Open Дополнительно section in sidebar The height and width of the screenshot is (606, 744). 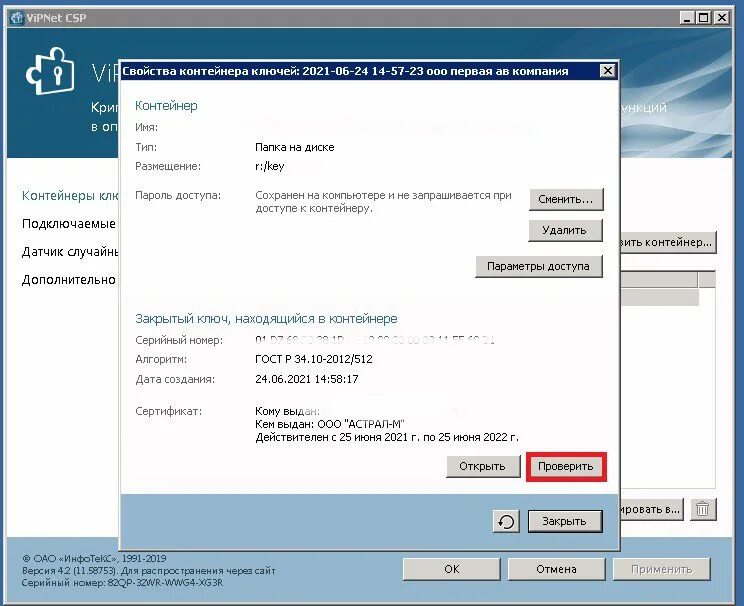(69, 280)
